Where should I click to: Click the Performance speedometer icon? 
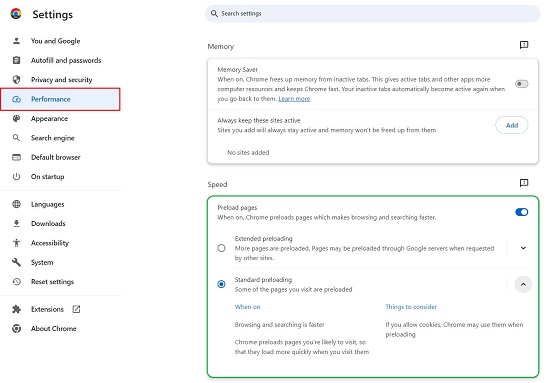pos(16,99)
